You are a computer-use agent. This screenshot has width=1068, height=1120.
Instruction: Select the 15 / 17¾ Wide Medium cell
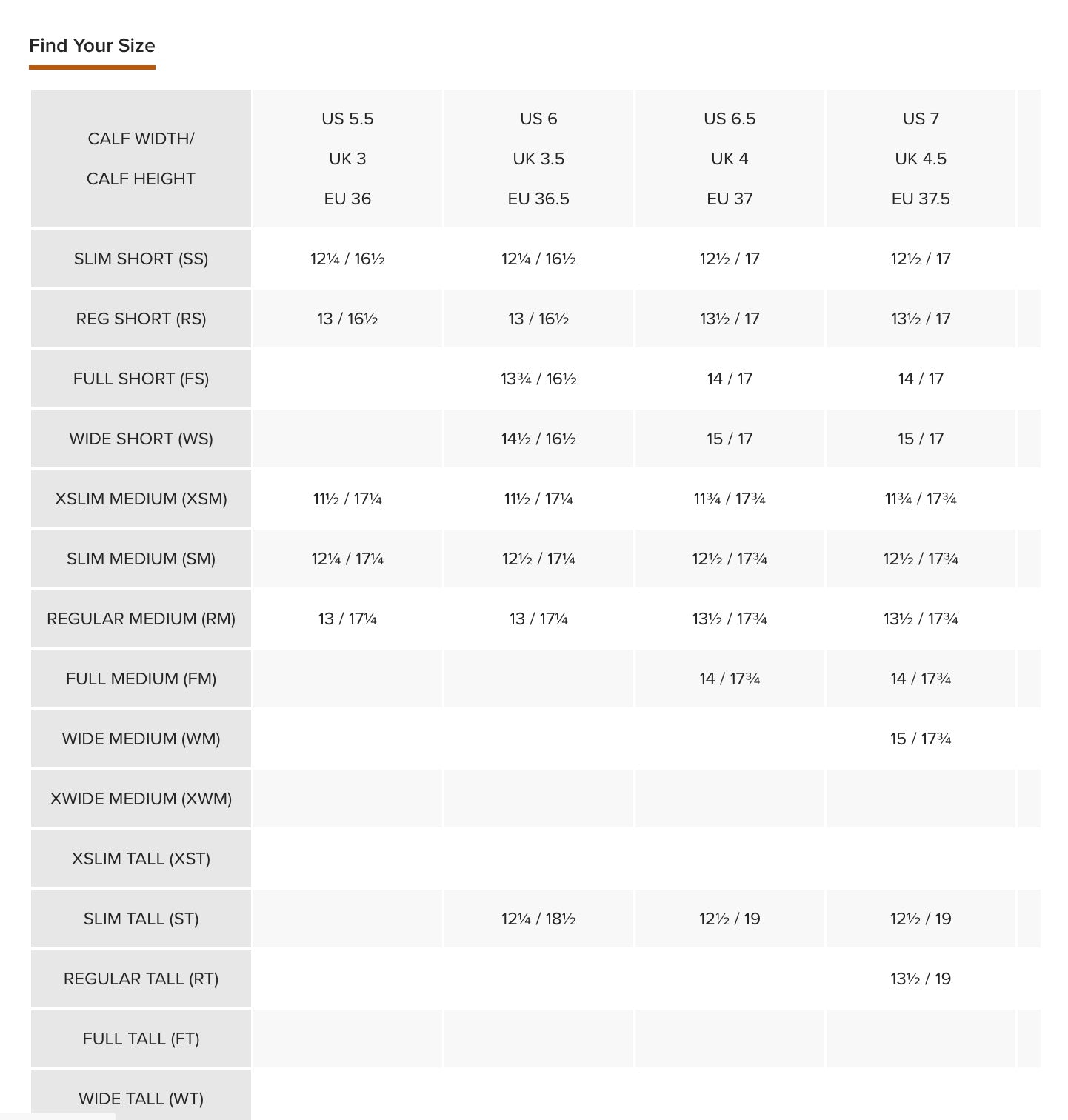point(921,739)
